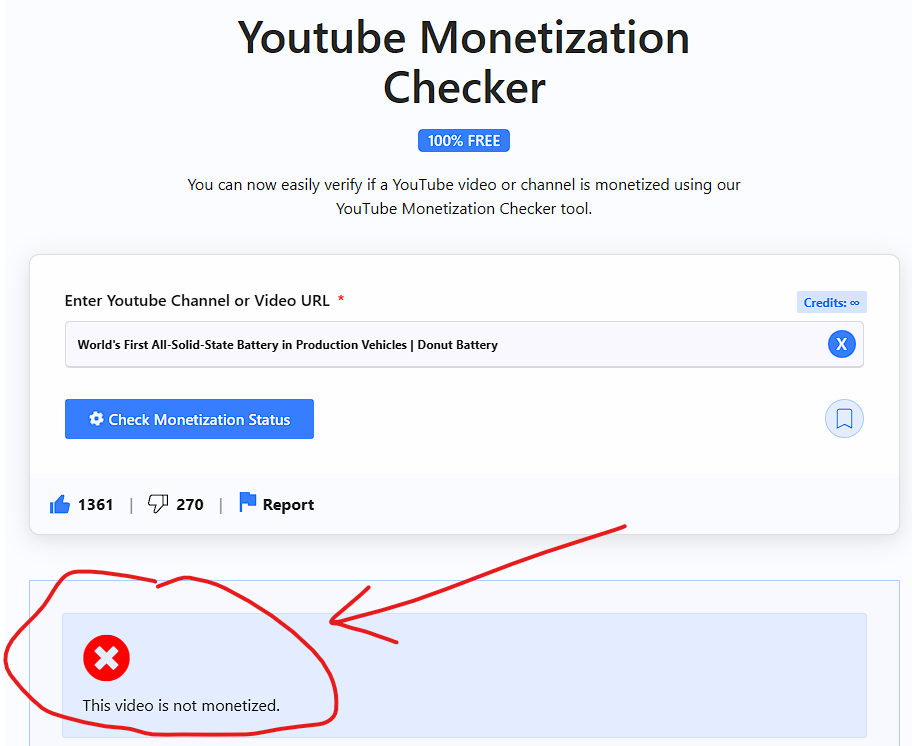Viewport: 912px width, 746px height.
Task: Click the Credits: ∞ badge
Action: 831,302
